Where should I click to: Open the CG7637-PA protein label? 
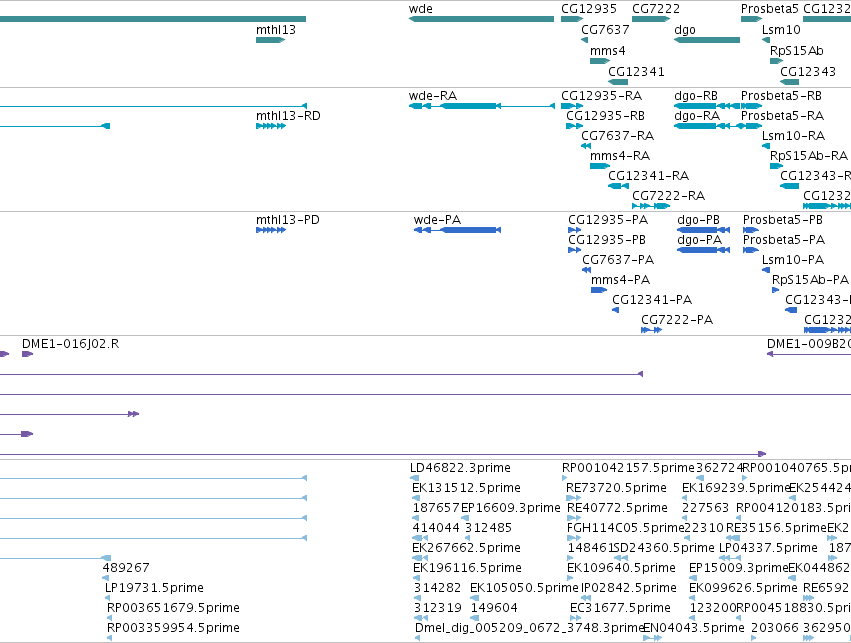pos(618,260)
